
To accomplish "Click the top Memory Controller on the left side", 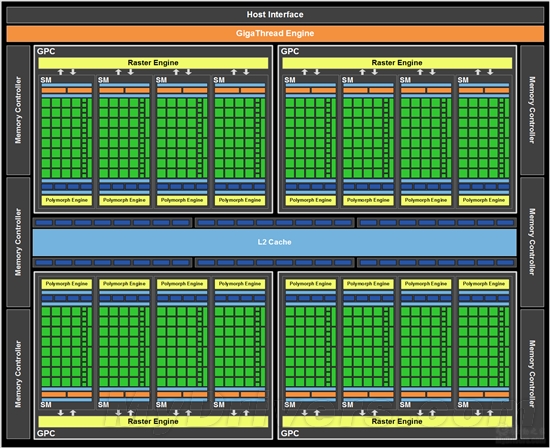I will 18,110.
